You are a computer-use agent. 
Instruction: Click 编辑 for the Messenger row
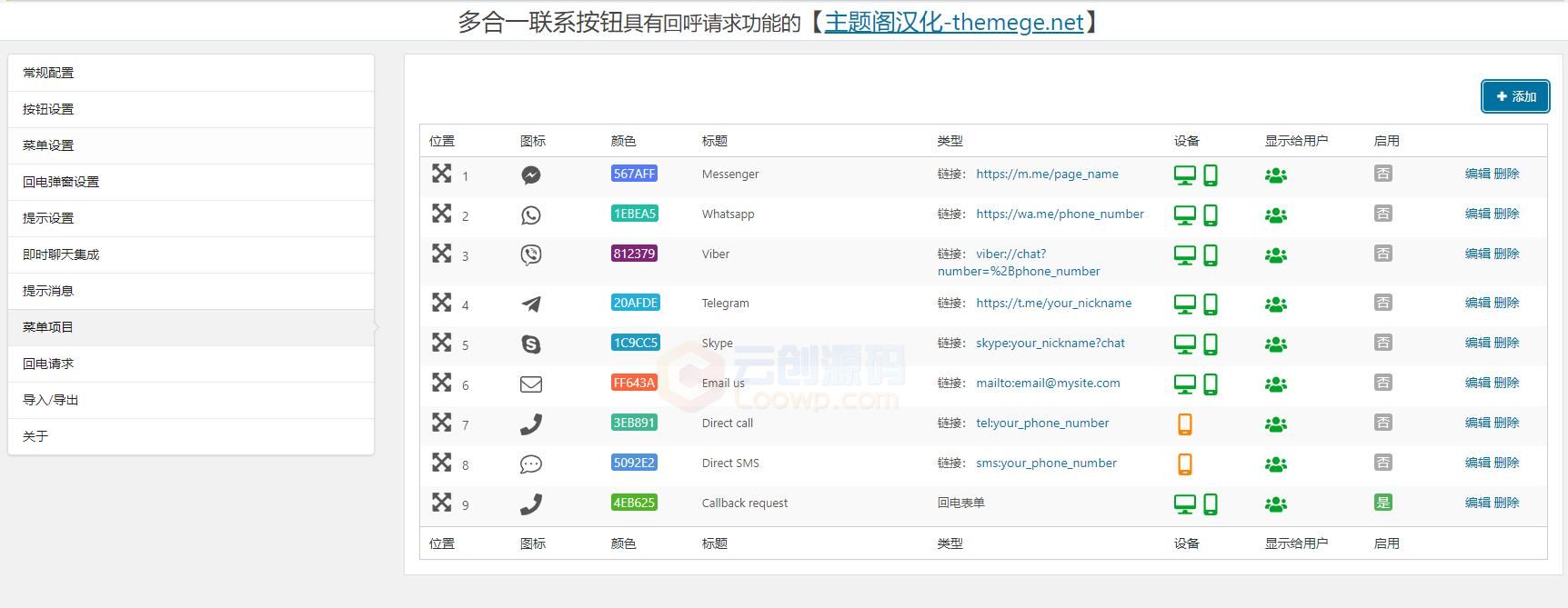tap(1477, 174)
